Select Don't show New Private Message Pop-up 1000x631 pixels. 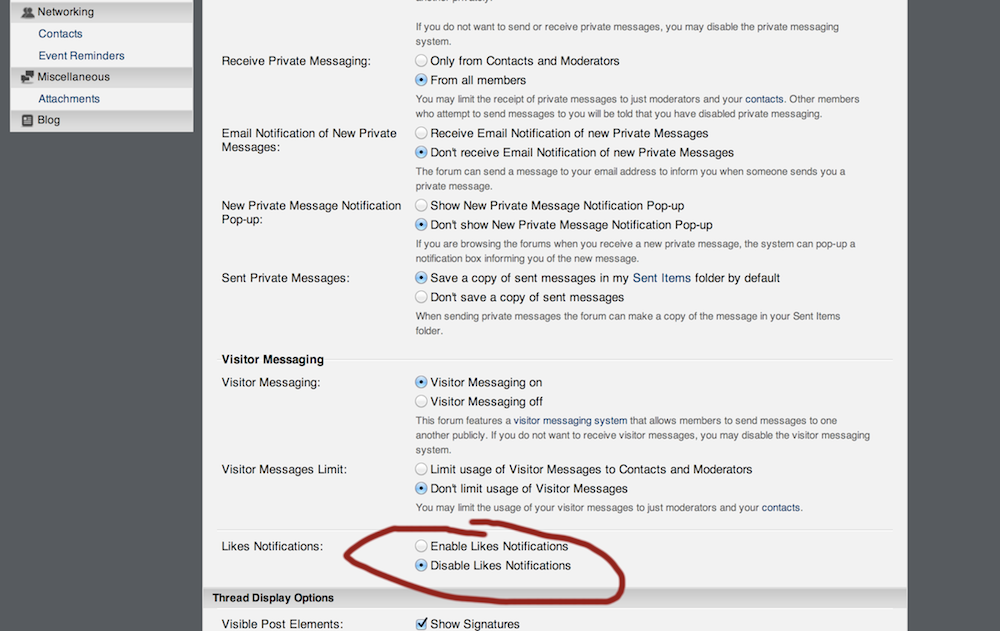tap(421, 225)
